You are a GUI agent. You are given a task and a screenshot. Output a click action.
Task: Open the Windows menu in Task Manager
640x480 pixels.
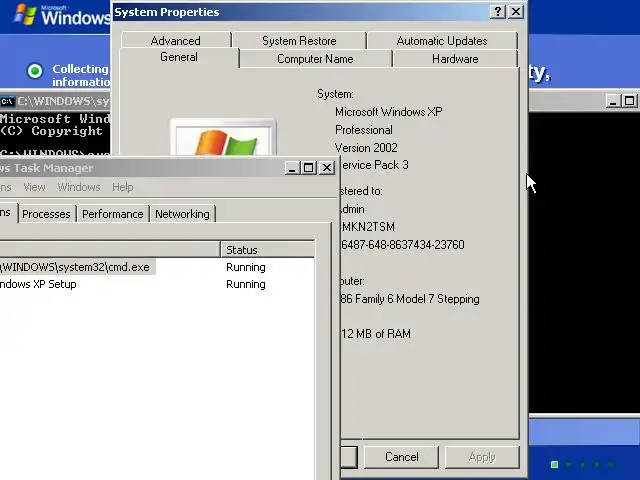[x=79, y=187]
